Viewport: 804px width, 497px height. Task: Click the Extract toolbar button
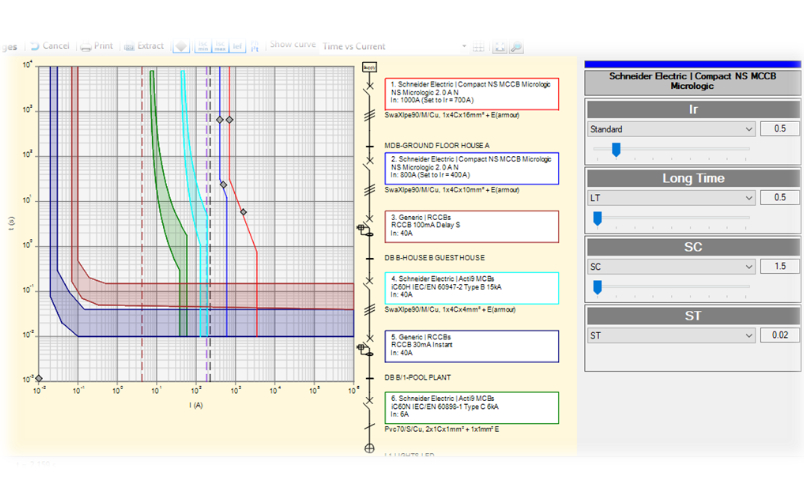click(144, 46)
